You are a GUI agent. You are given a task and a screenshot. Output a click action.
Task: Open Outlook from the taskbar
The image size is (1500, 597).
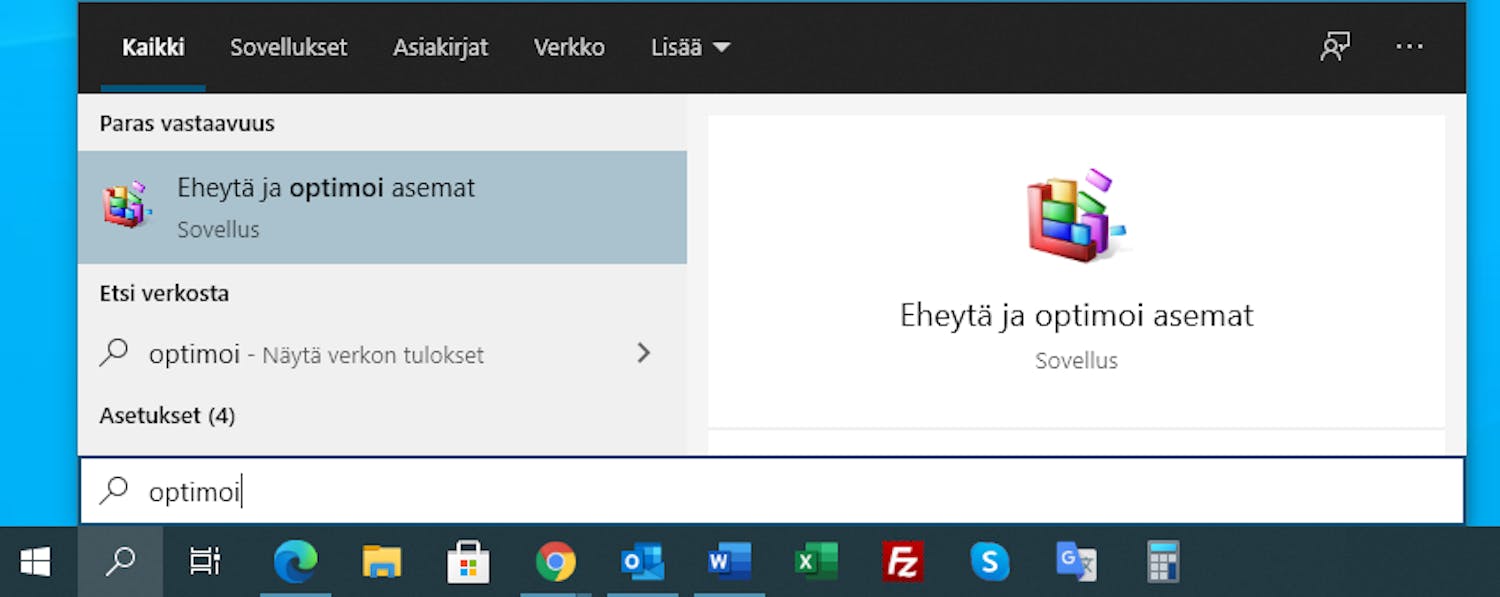(x=642, y=562)
